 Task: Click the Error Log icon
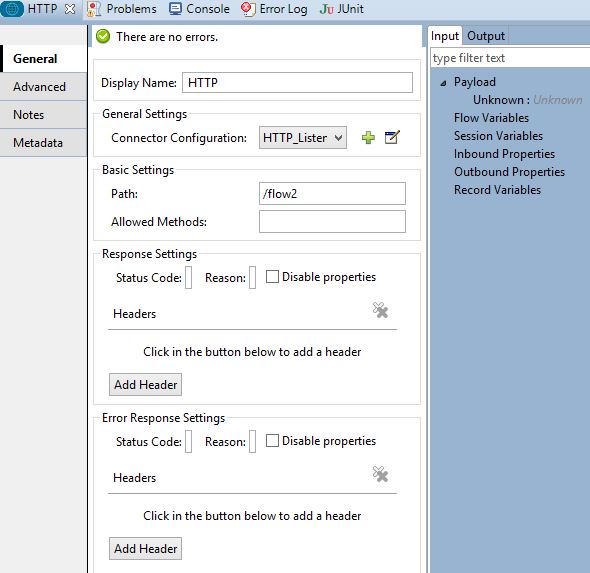pyautogui.click(x=248, y=9)
